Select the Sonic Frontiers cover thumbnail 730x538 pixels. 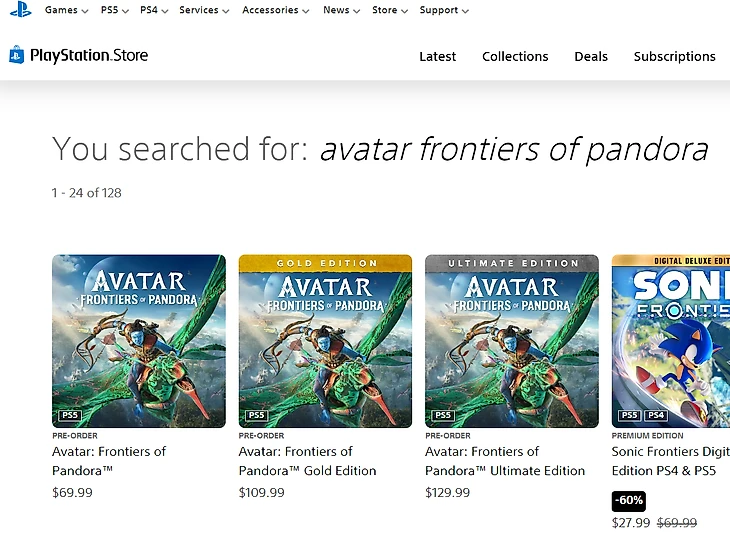(670, 340)
